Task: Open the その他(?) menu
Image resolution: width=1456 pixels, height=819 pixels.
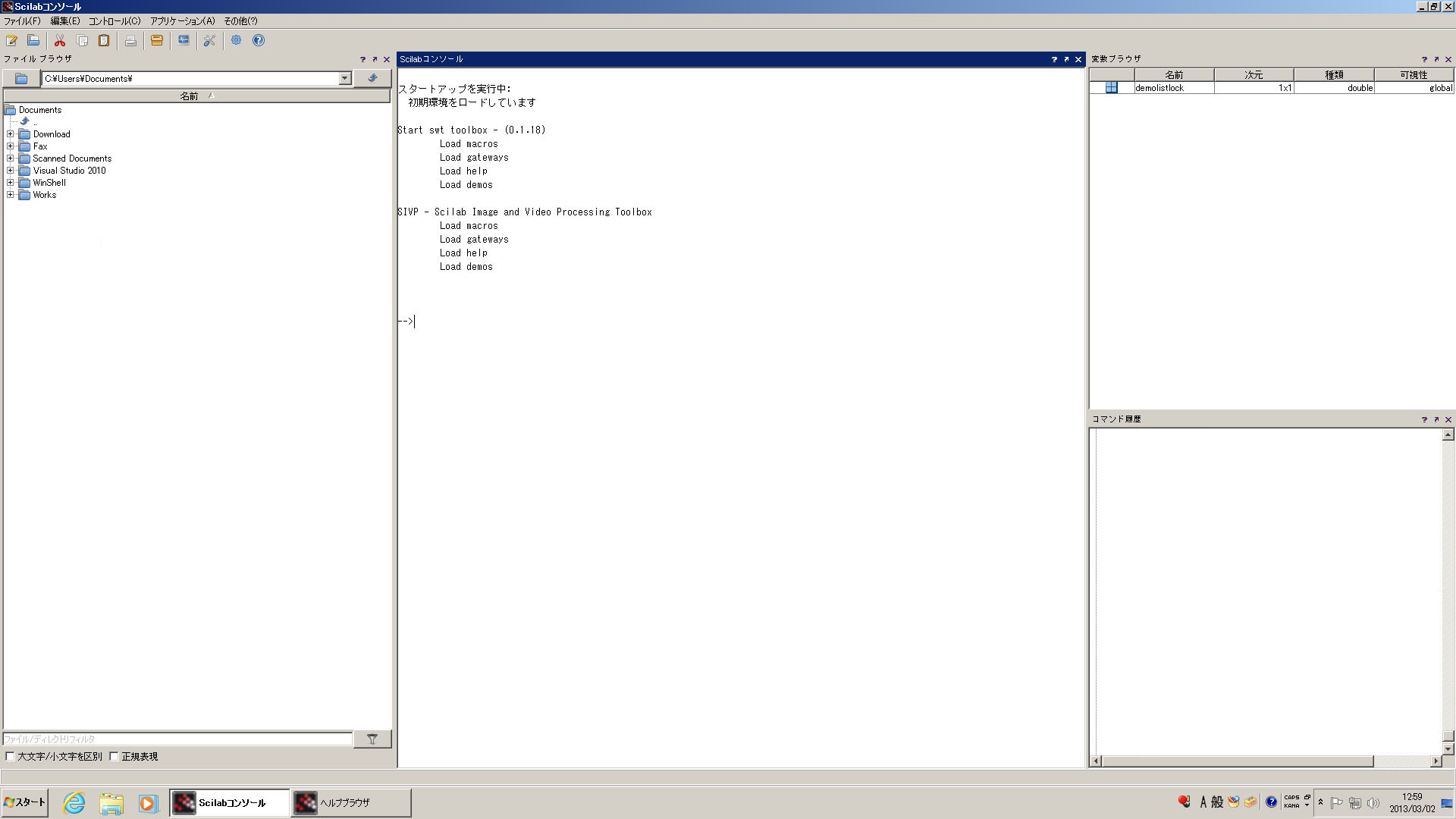Action: pyautogui.click(x=240, y=21)
